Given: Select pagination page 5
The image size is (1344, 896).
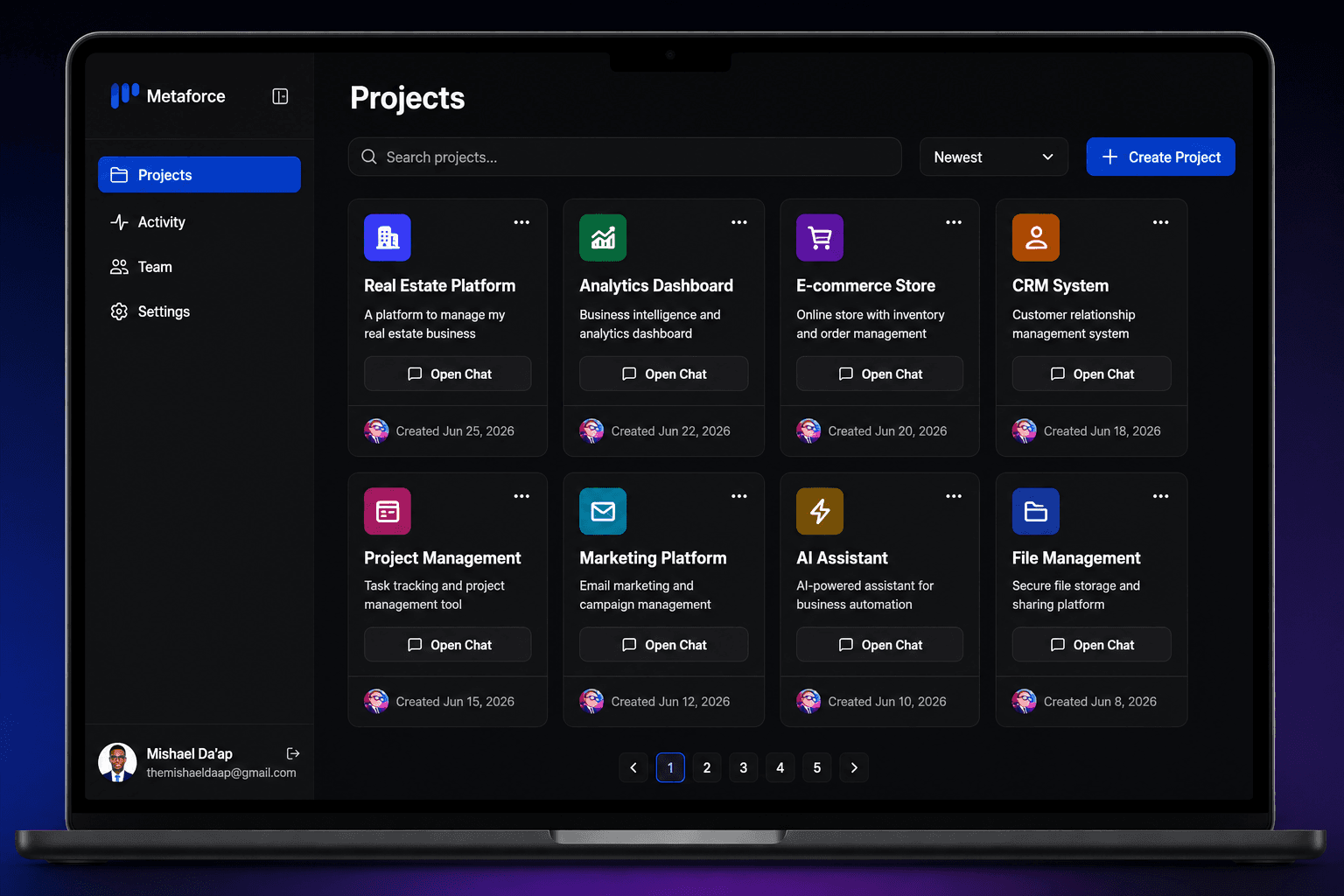Looking at the screenshot, I should coord(817,767).
